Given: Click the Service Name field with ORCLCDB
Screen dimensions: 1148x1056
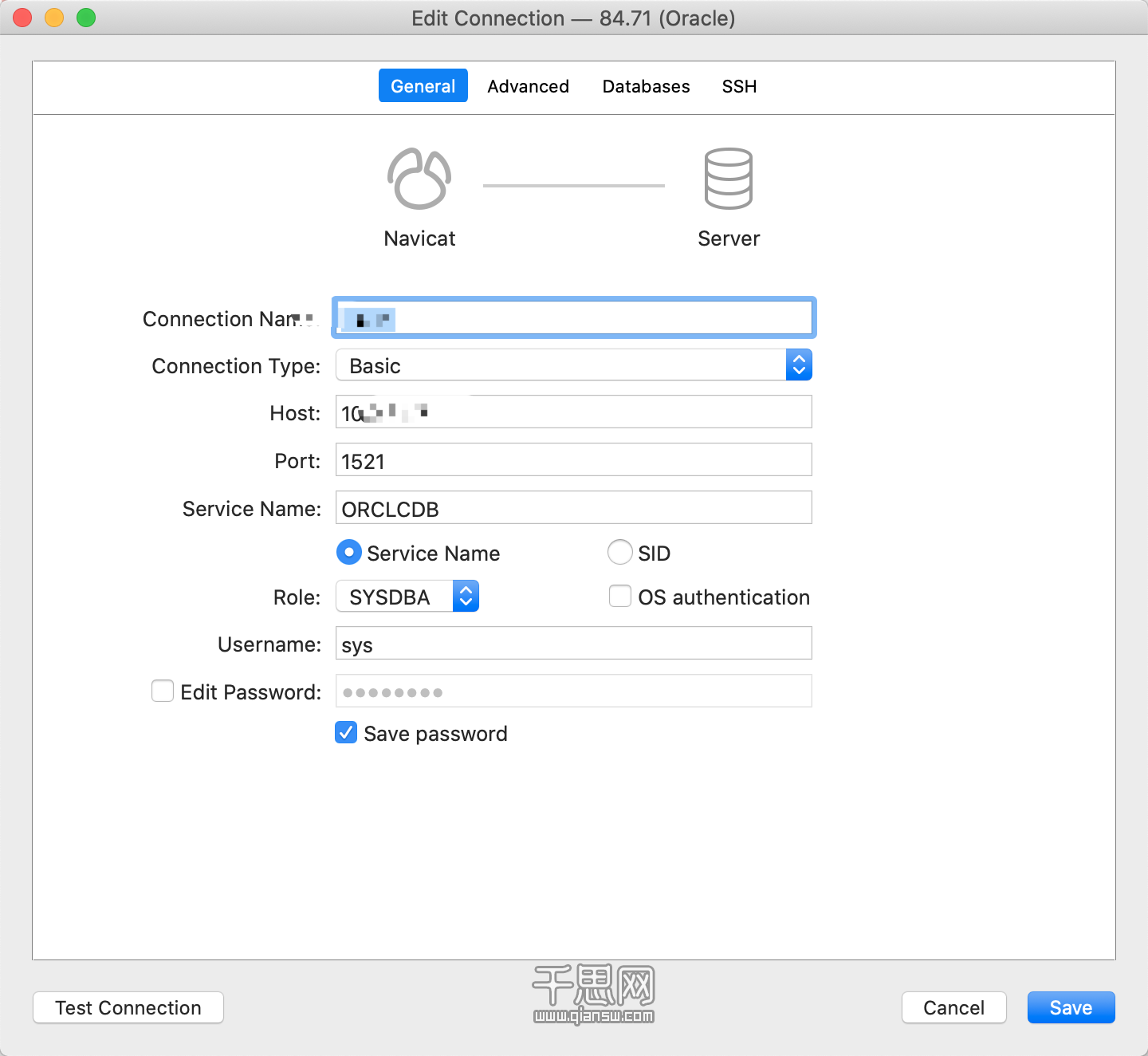Looking at the screenshot, I should point(574,508).
